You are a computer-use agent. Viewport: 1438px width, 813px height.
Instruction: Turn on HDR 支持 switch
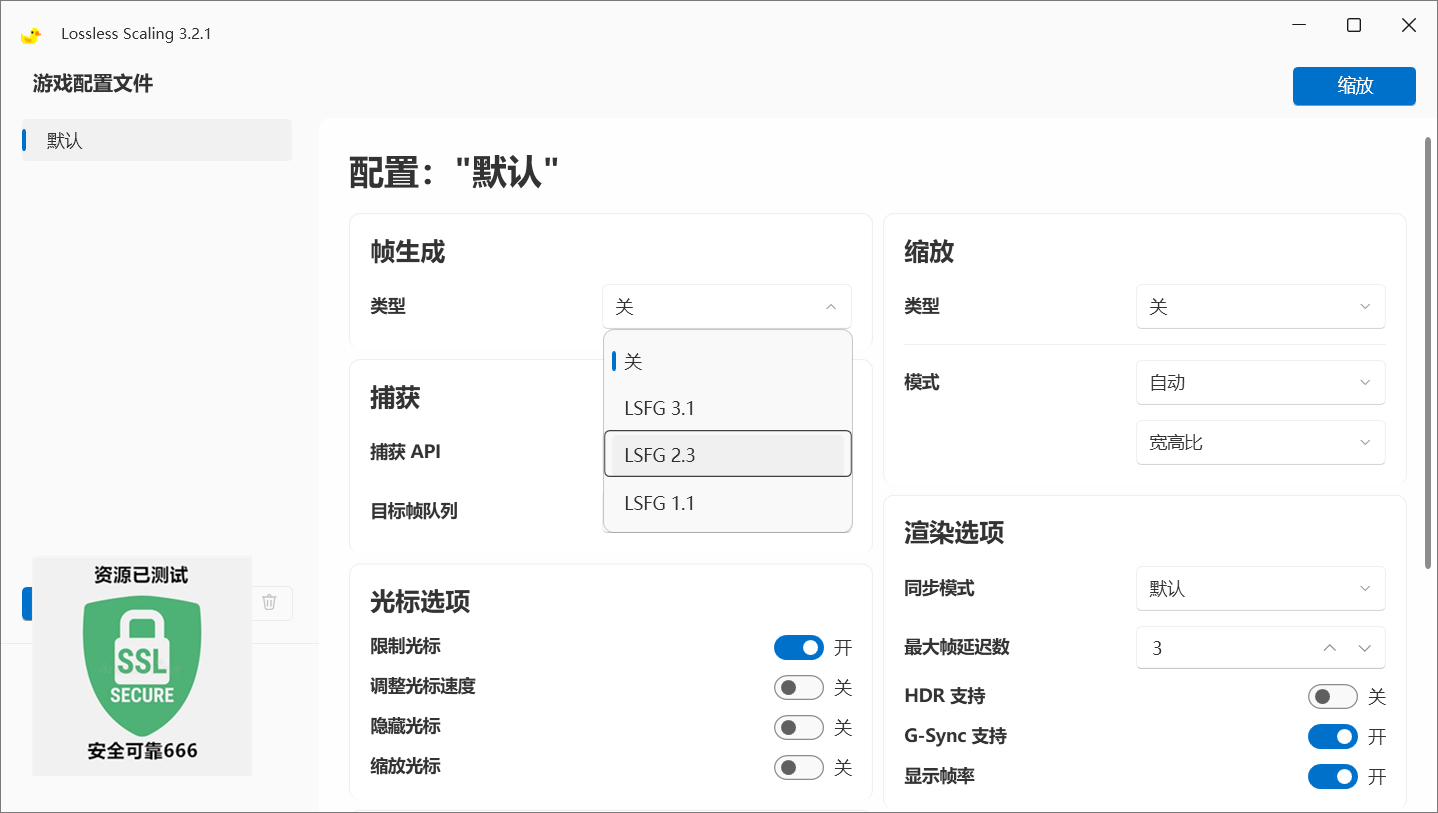point(1333,696)
